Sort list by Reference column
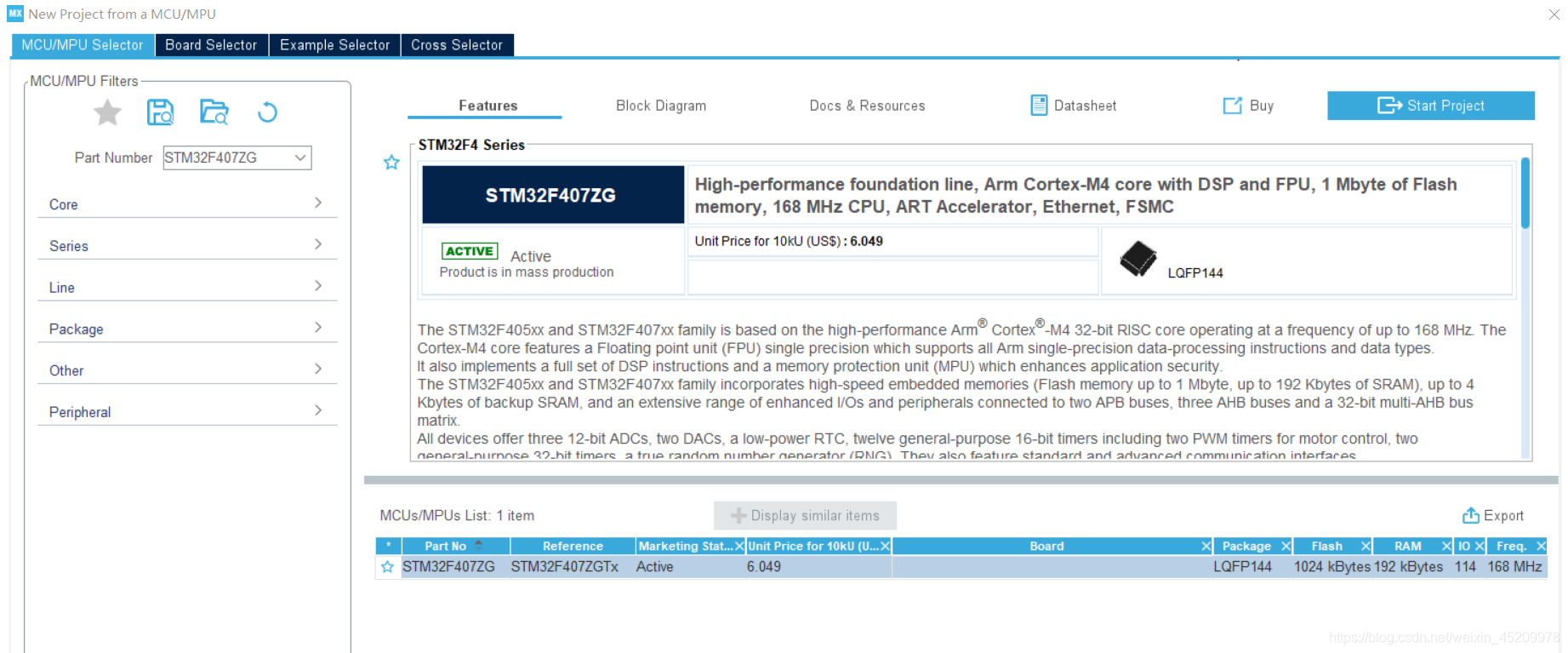The image size is (1568, 653). (x=573, y=547)
